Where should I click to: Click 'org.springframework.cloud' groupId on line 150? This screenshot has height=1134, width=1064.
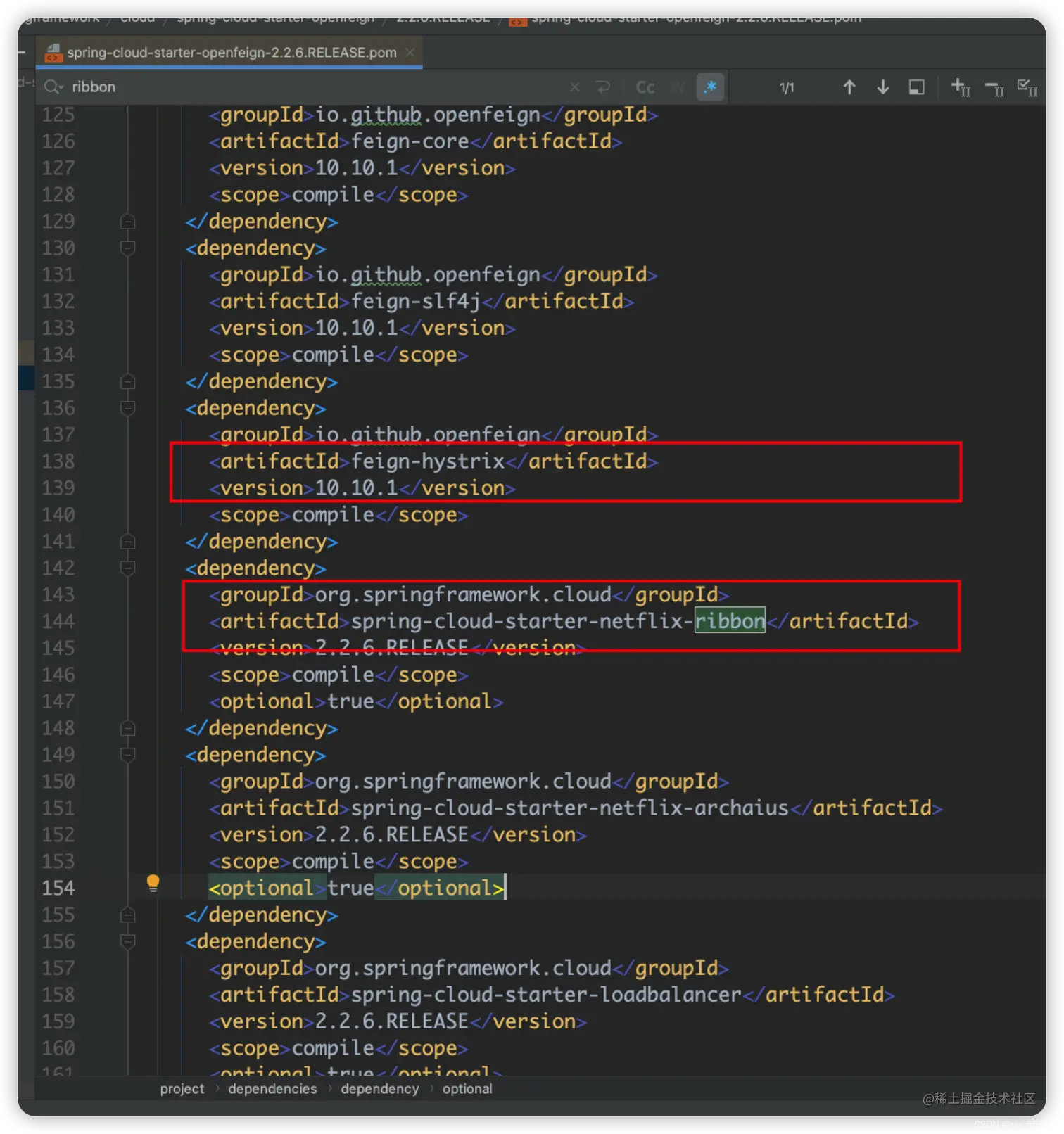tap(463, 782)
